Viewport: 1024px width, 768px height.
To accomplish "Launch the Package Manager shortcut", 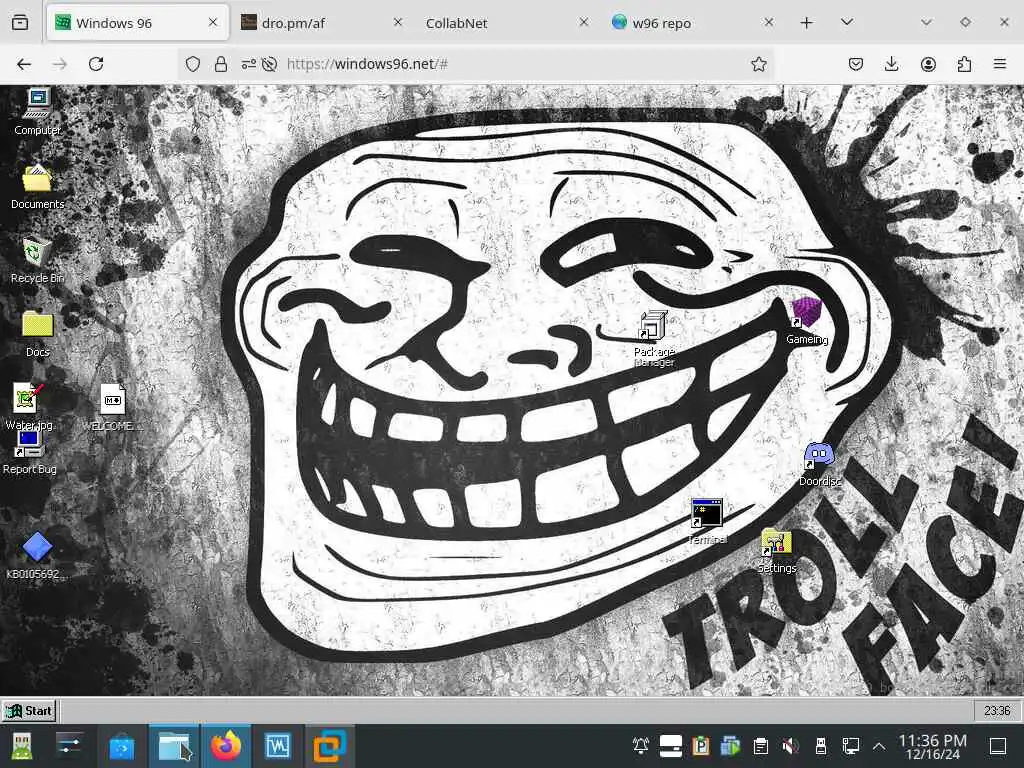I will 654,338.
